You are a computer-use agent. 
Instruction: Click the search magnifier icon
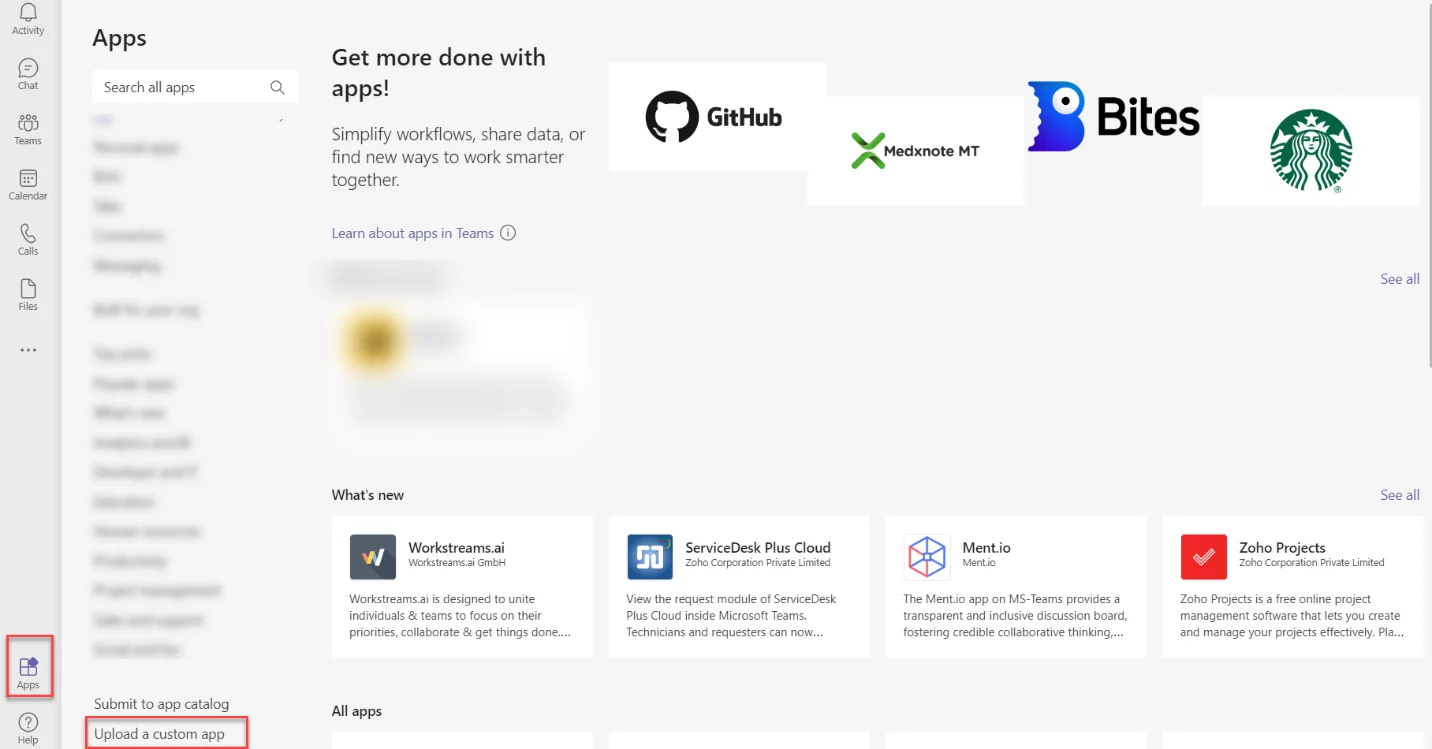tap(277, 87)
